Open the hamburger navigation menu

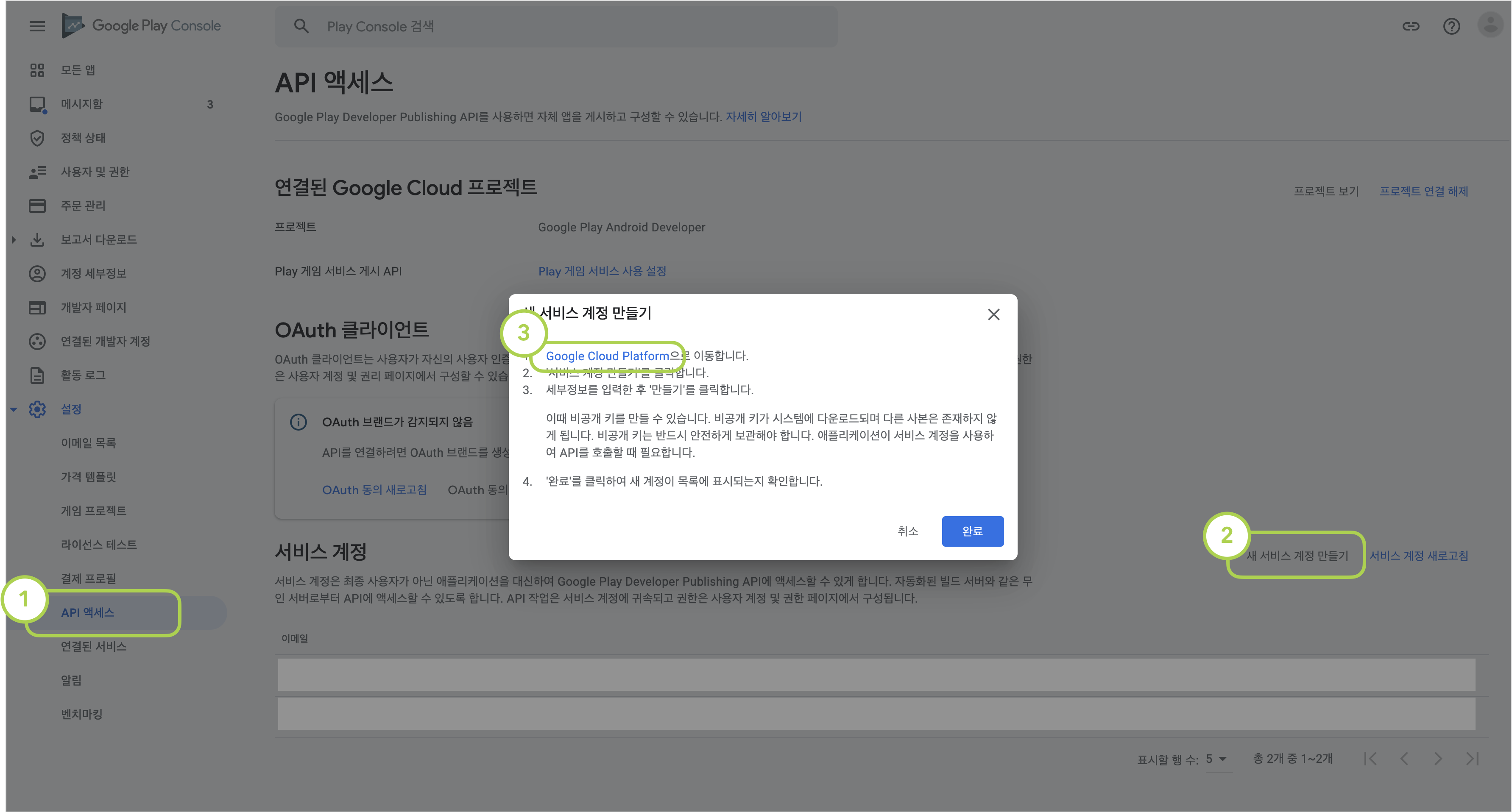point(37,26)
